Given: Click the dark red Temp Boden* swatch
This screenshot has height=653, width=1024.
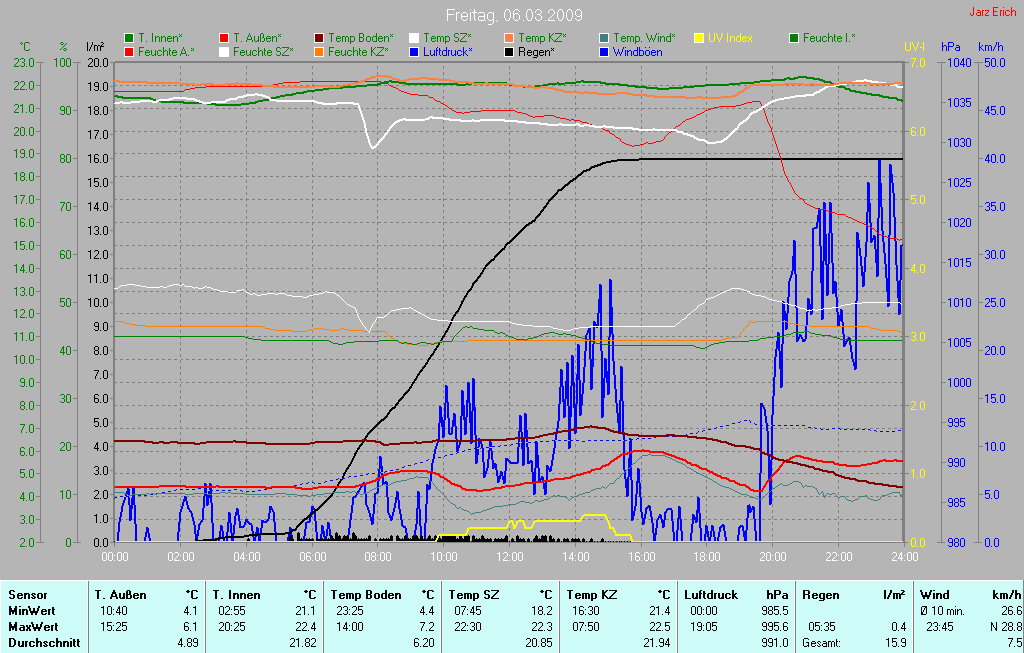Looking at the screenshot, I should point(319,38).
